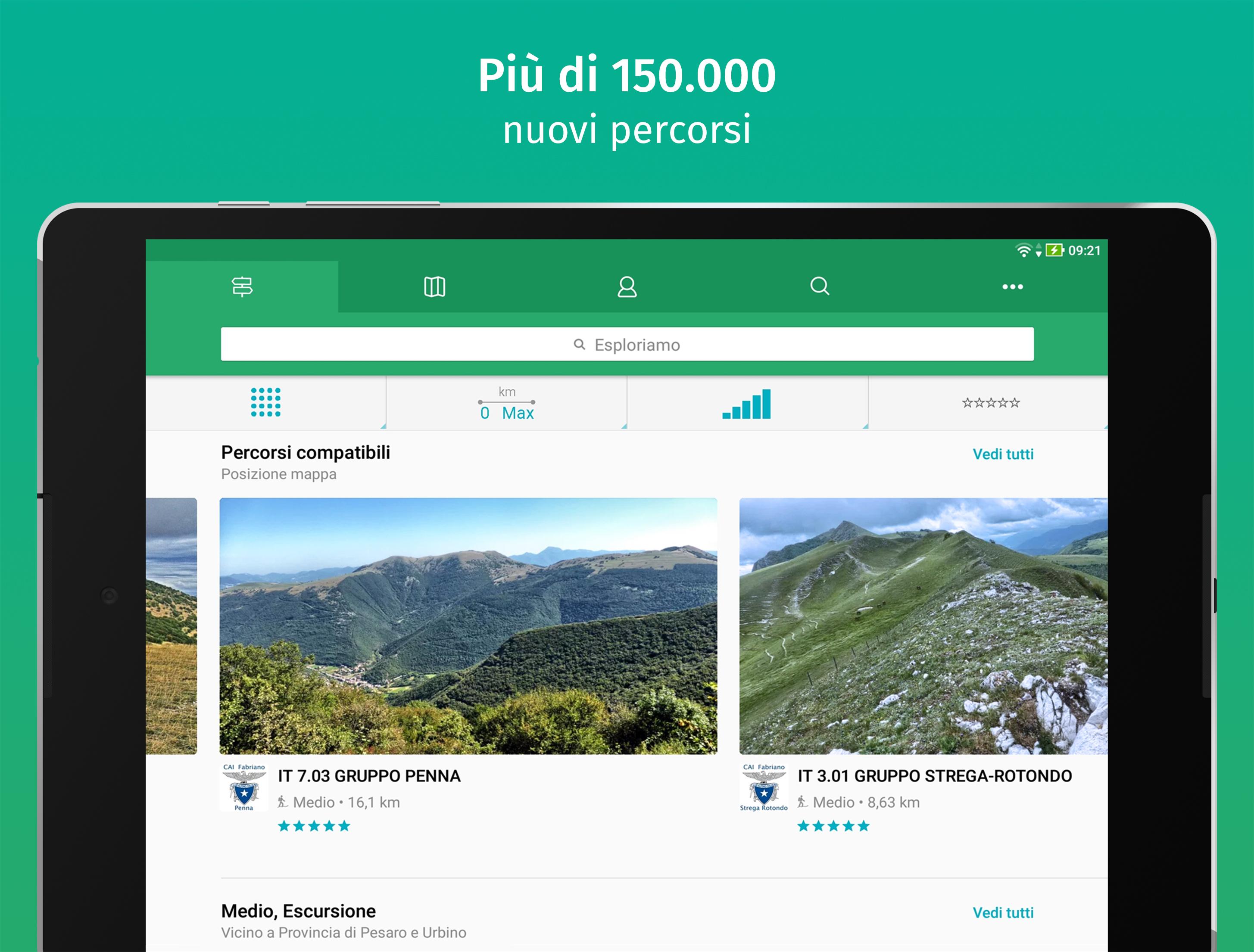Switch to the map tab
Screen dimensions: 1254x952
(434, 287)
